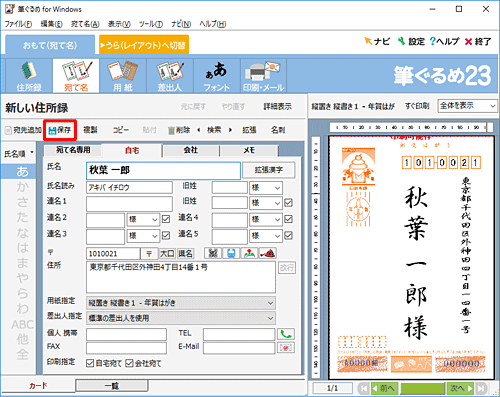The width and height of the screenshot is (500, 397).
Task: Toggle the 自宅宛て print checkbox
Action: point(90,363)
